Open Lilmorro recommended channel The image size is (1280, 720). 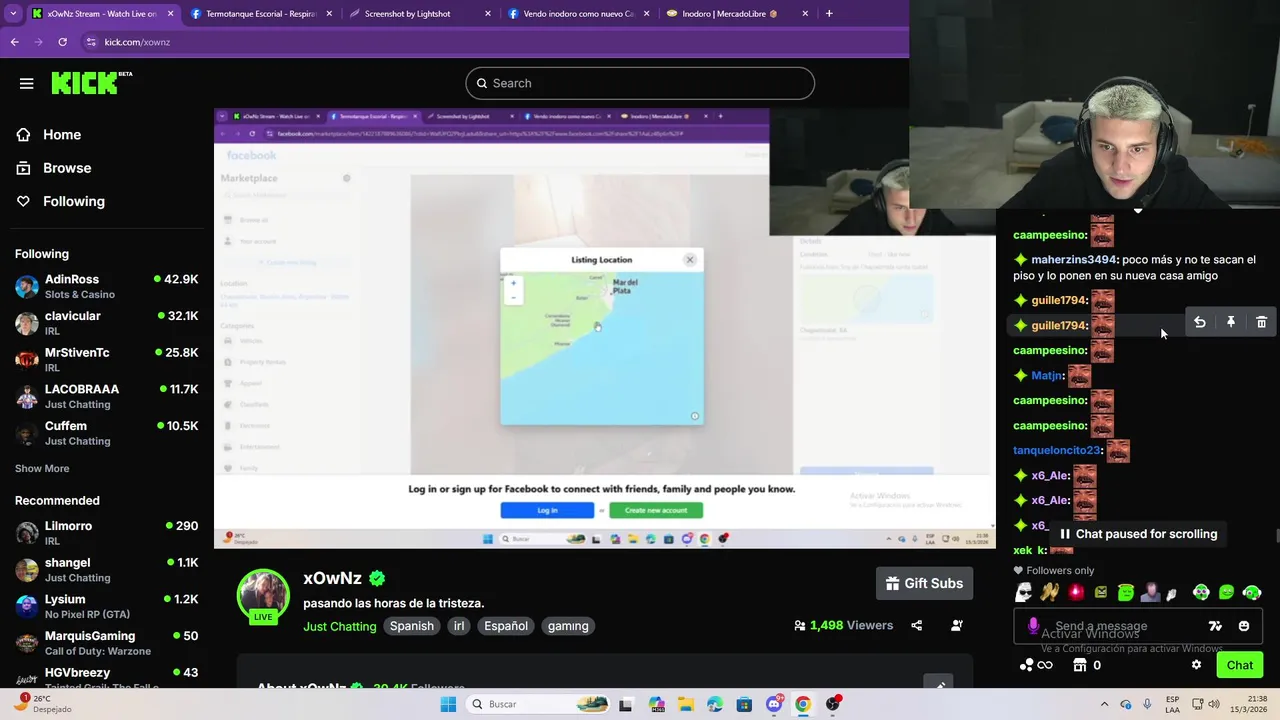[106, 533]
